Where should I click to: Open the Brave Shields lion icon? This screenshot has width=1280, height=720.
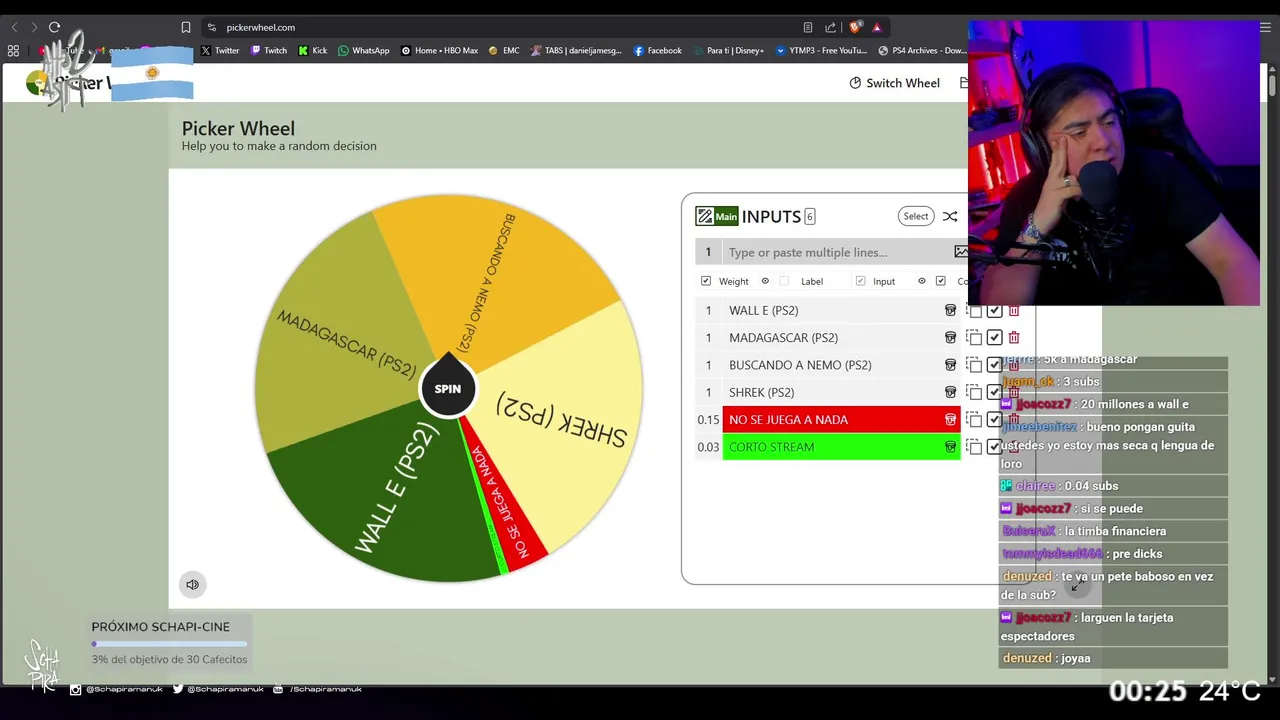click(x=854, y=27)
